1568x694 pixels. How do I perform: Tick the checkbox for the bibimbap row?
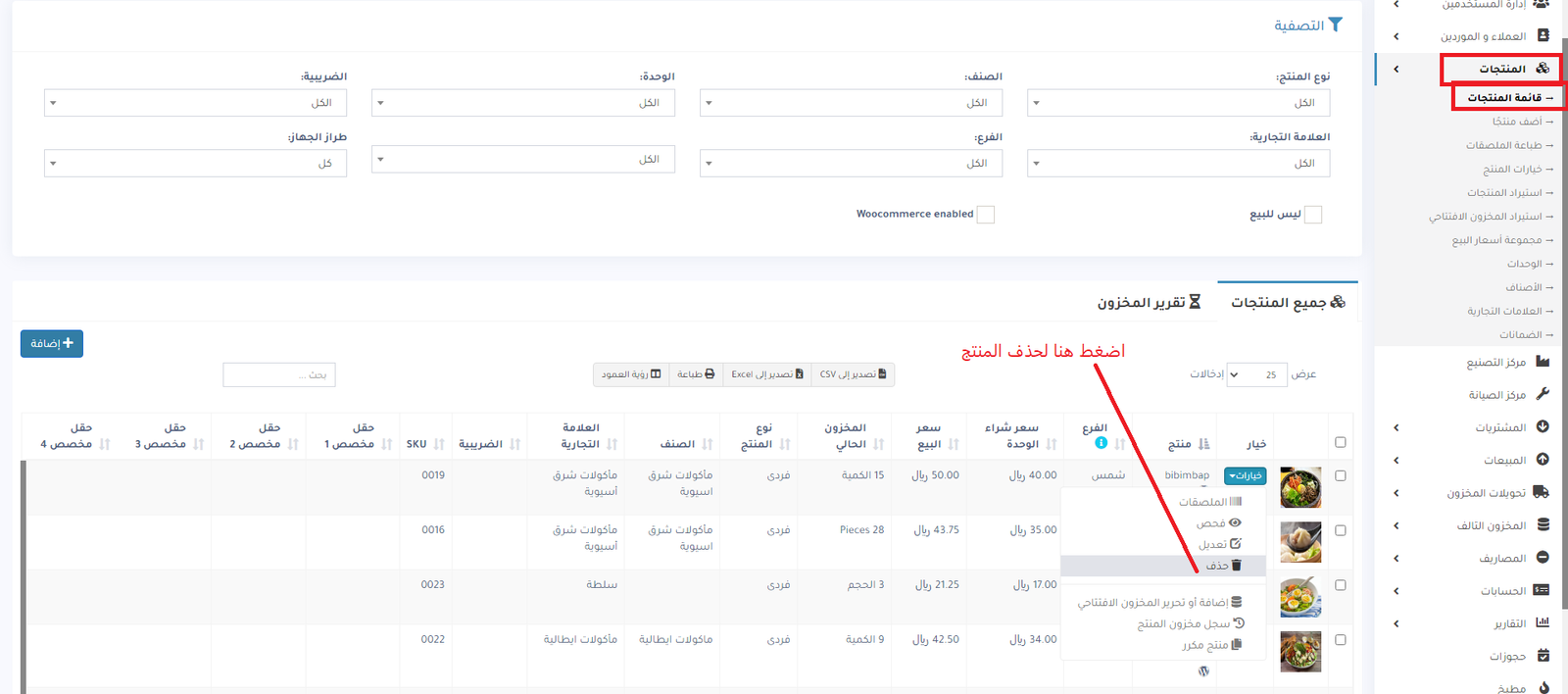coord(1340,475)
